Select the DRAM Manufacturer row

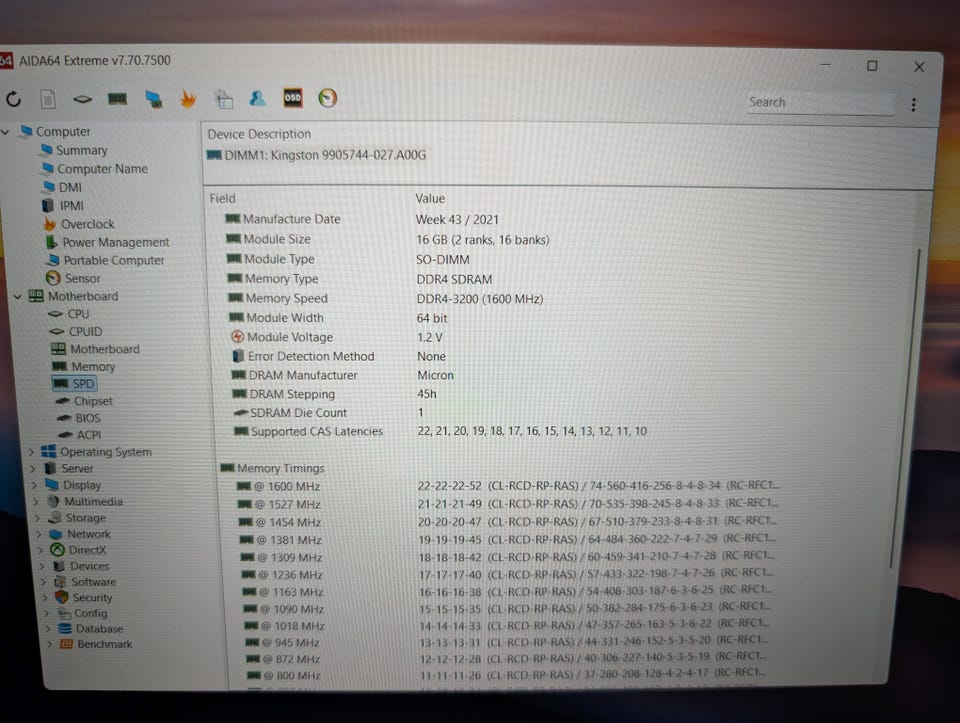pyautogui.click(x=343, y=375)
